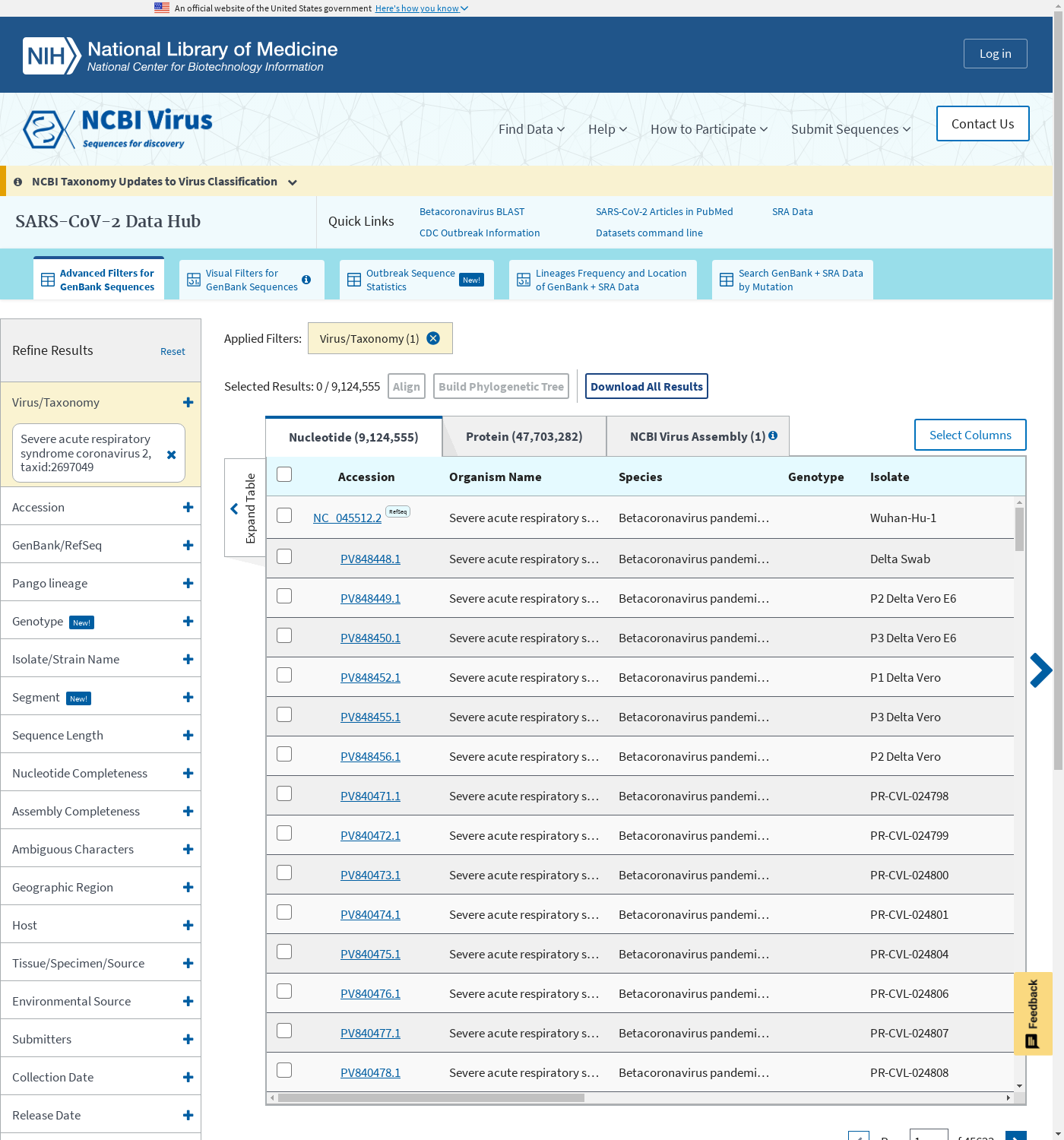Click table icon on Search by Mutation tab

pyautogui.click(x=727, y=280)
